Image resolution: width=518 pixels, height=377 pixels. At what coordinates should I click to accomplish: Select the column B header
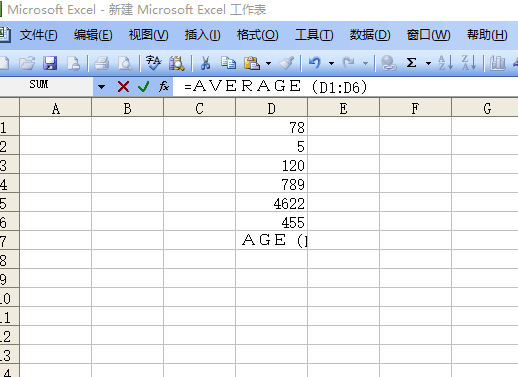127,108
